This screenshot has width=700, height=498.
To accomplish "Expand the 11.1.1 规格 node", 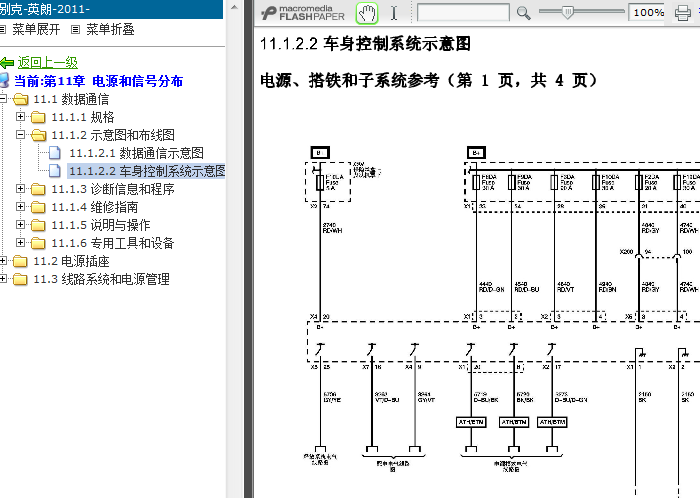I will 20,116.
